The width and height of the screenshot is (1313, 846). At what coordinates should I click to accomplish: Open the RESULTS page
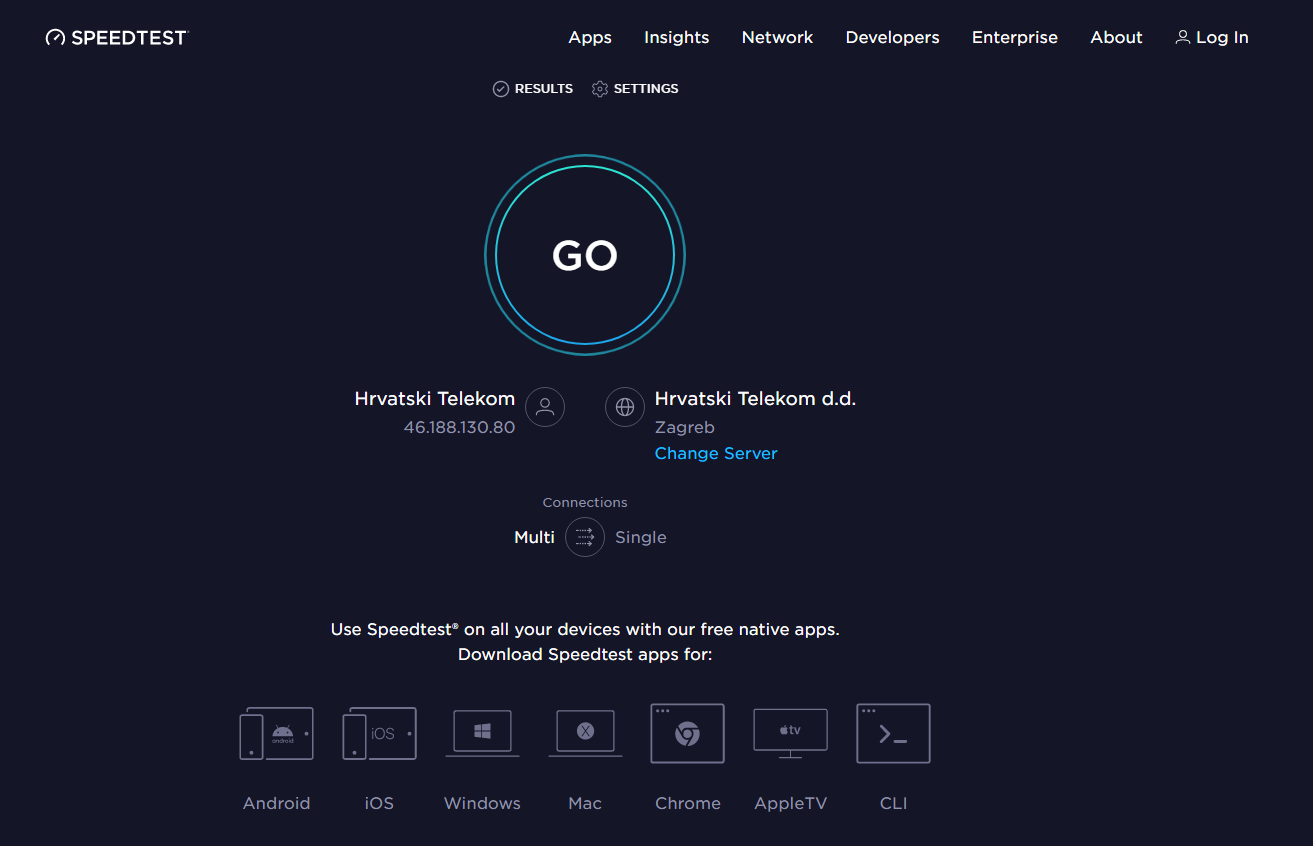(x=533, y=89)
